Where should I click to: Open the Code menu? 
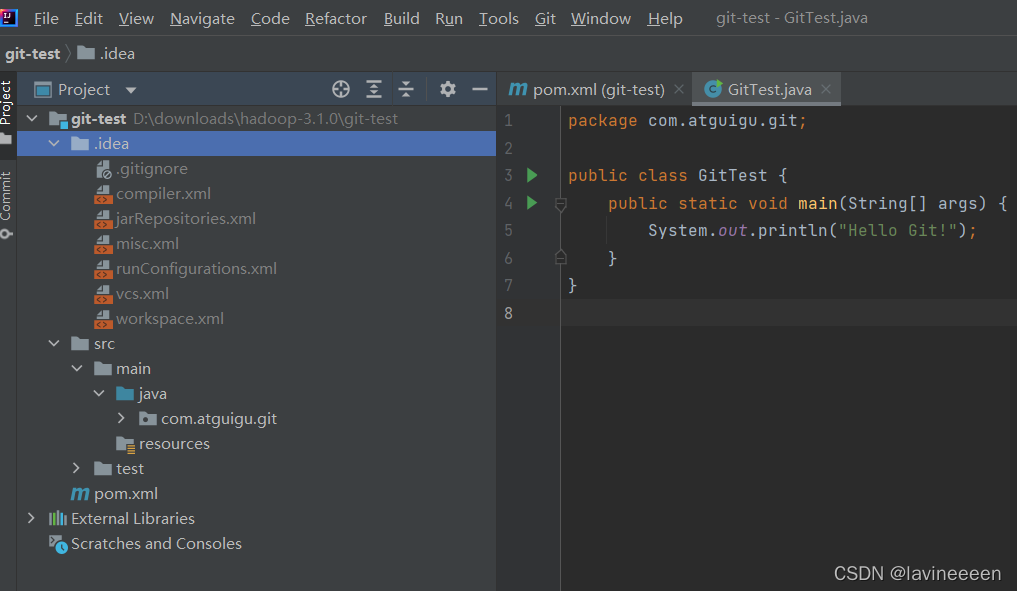pyautogui.click(x=270, y=18)
